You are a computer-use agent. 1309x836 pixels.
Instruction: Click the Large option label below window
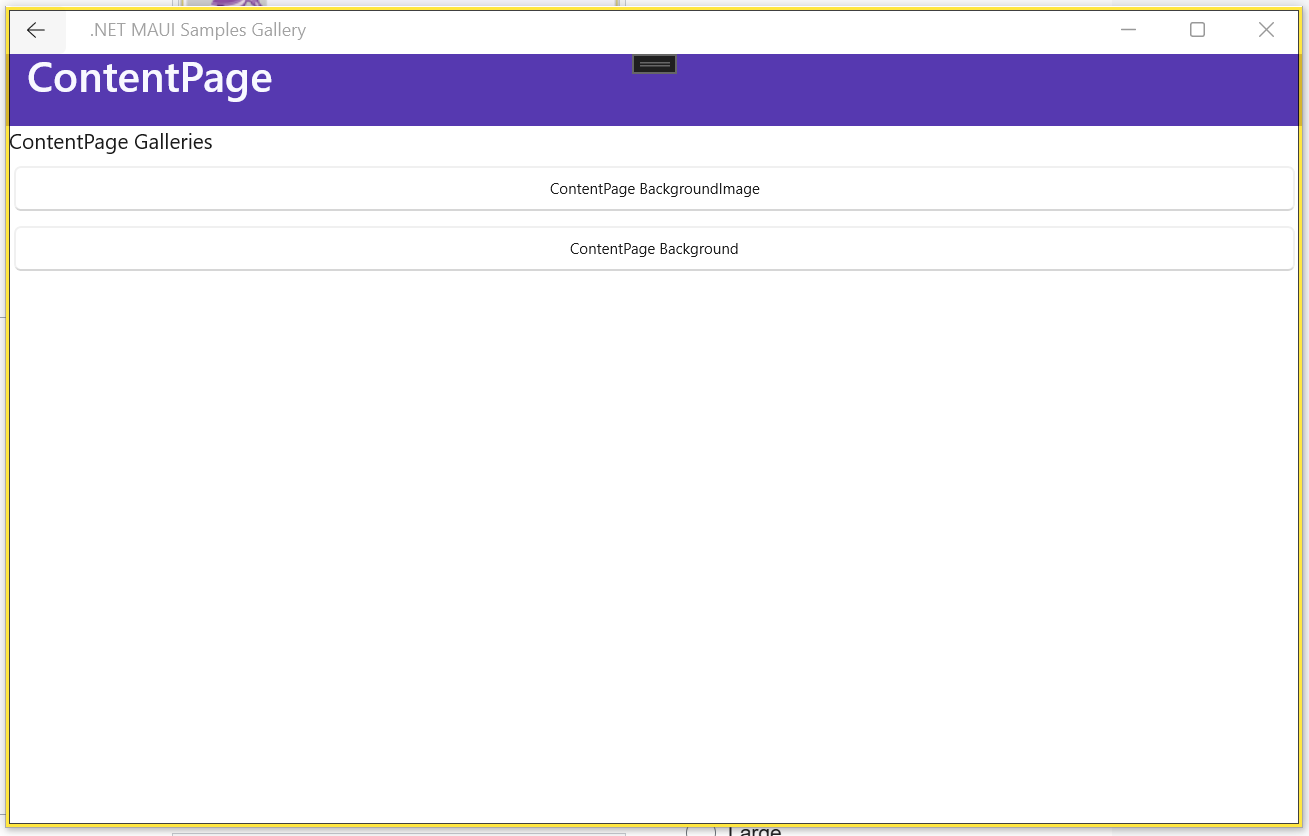click(x=754, y=831)
